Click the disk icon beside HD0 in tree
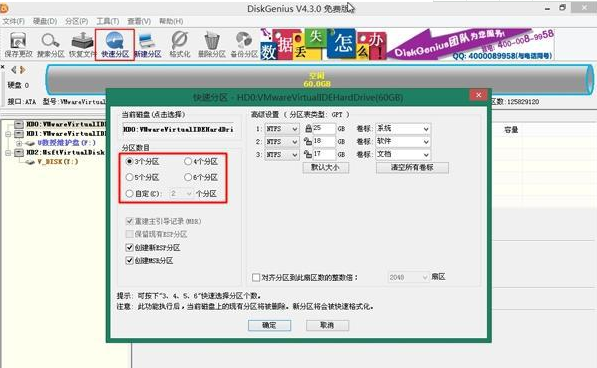Viewport: 597px width, 368px height. (19, 124)
